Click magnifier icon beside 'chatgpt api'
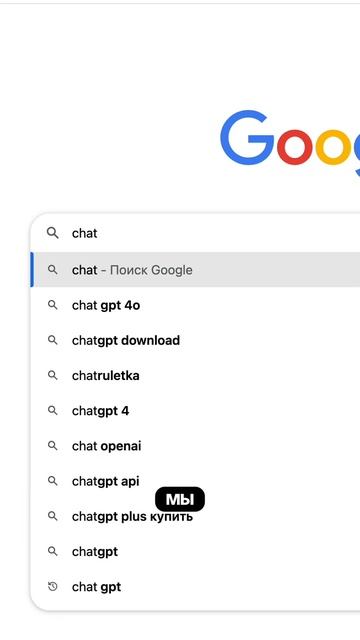The image size is (360, 640). tap(53, 481)
